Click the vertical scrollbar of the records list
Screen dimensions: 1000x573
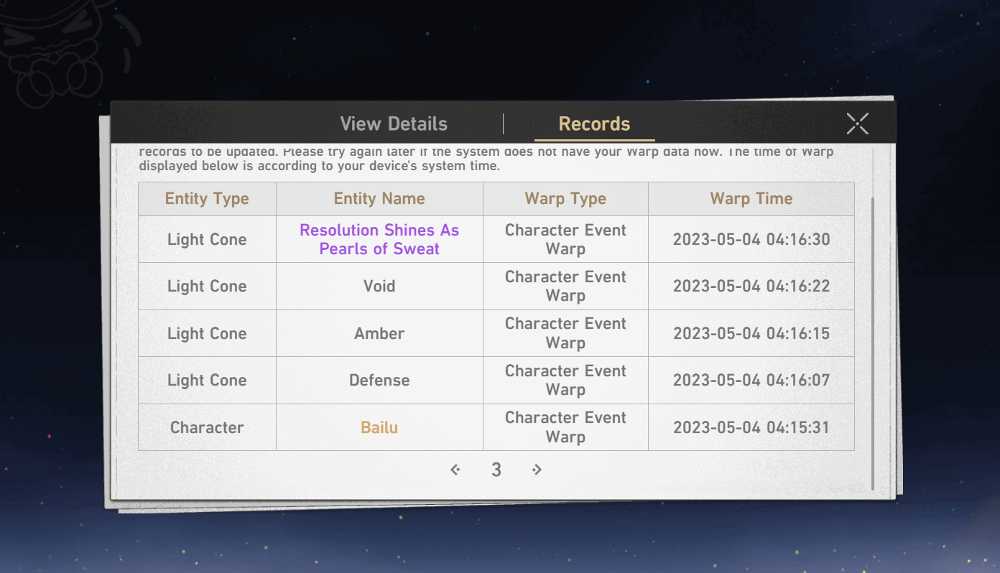coord(872,343)
